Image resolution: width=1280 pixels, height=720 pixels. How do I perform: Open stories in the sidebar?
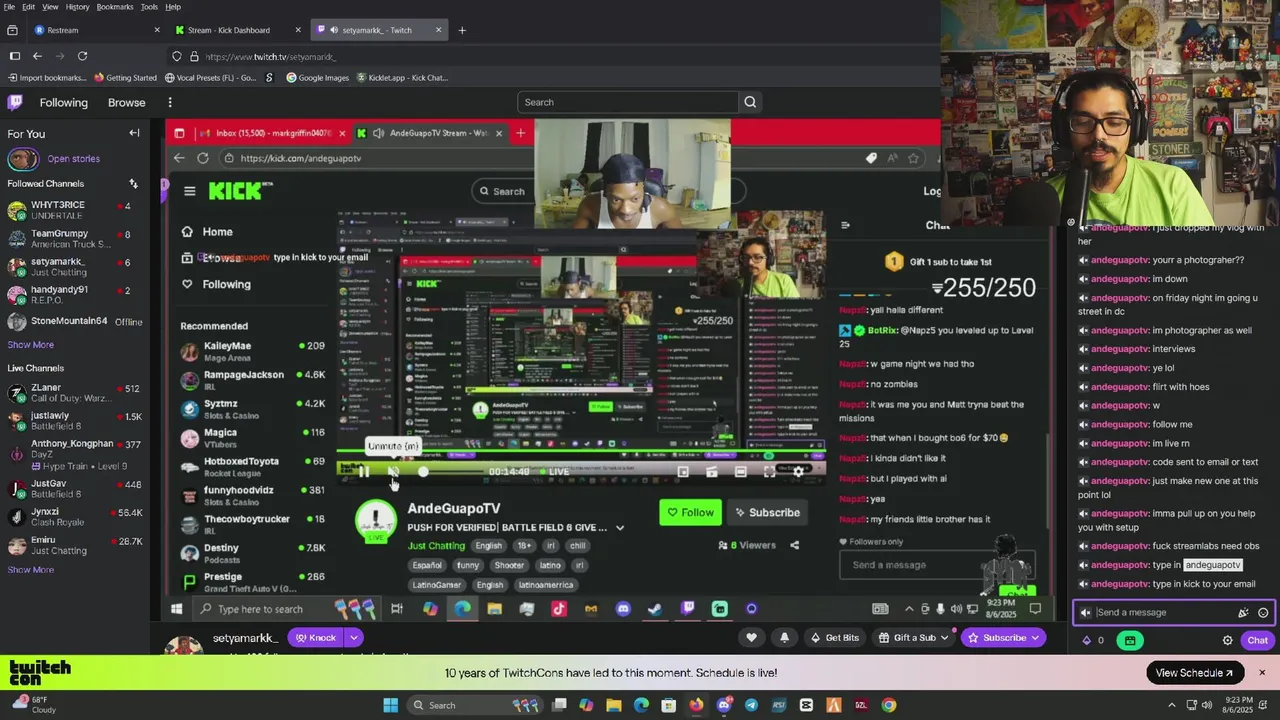73,158
